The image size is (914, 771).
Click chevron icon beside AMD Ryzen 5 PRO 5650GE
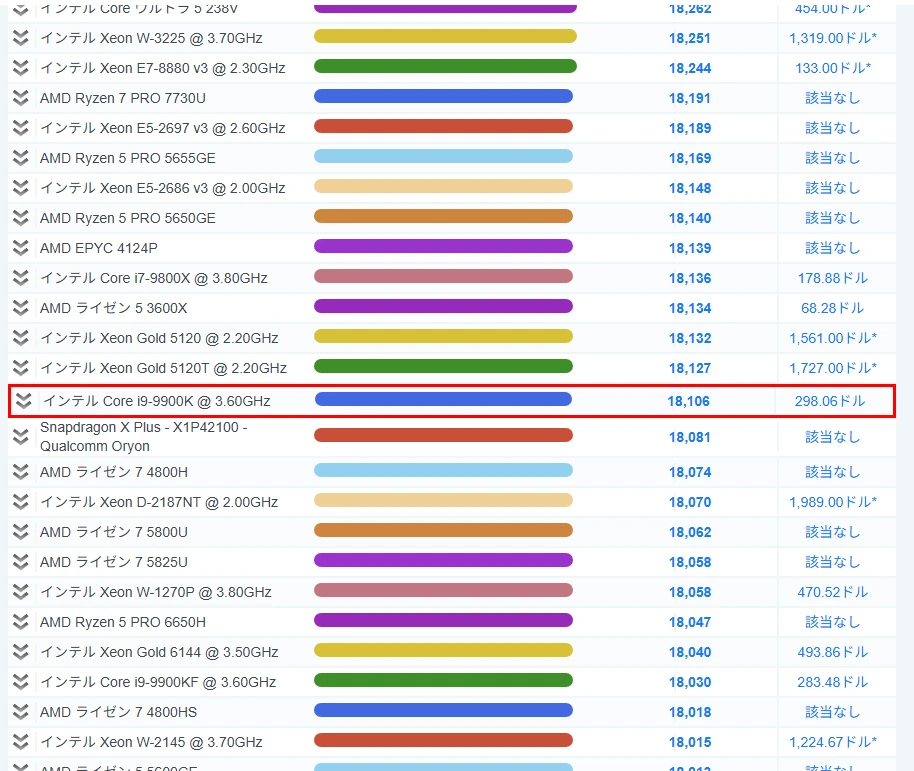click(x=20, y=218)
